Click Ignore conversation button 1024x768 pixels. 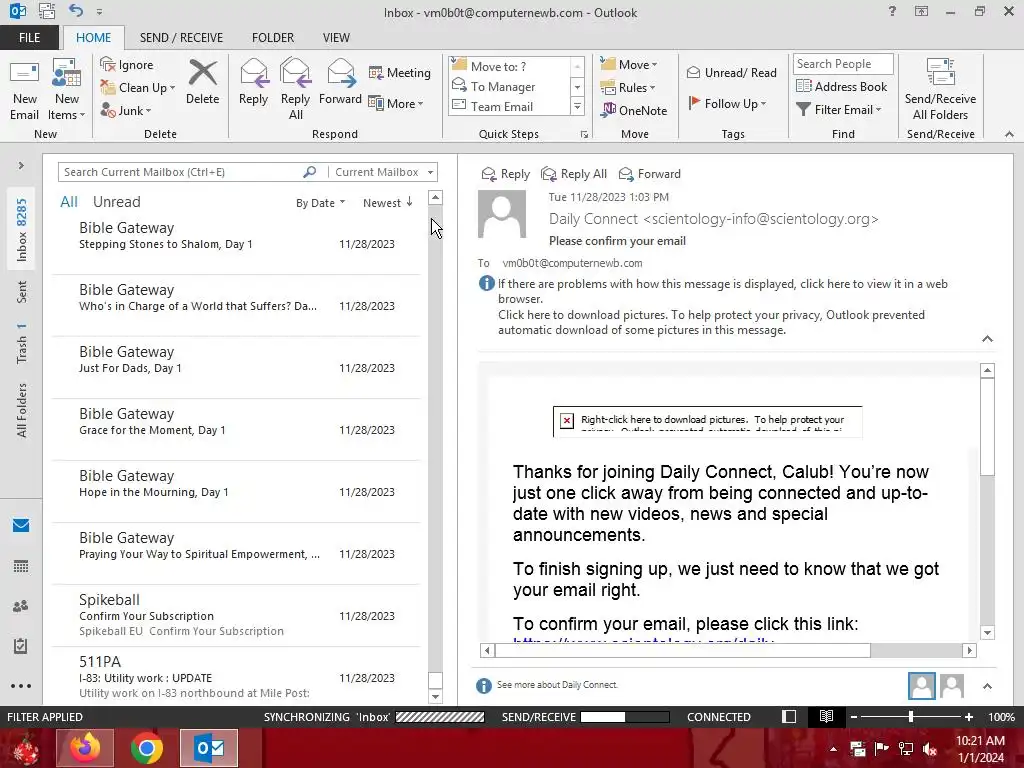point(127,65)
